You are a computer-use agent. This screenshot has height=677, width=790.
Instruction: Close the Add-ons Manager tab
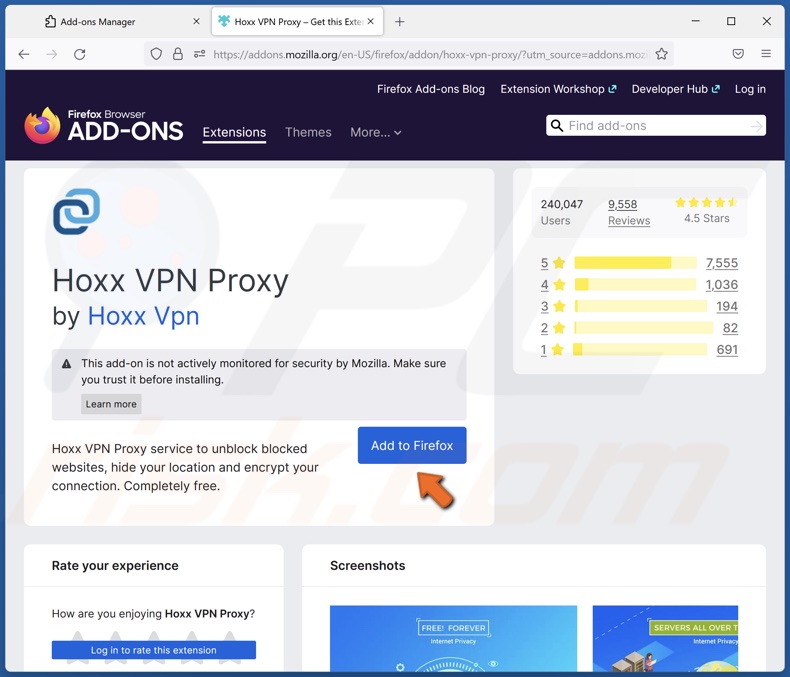(196, 21)
